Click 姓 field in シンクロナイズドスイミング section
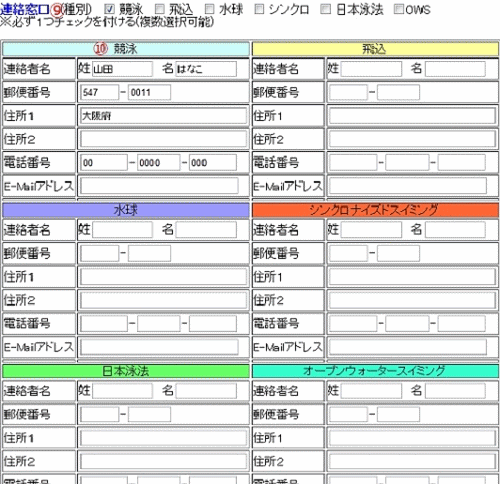This screenshot has height=484, width=500. 371,230
